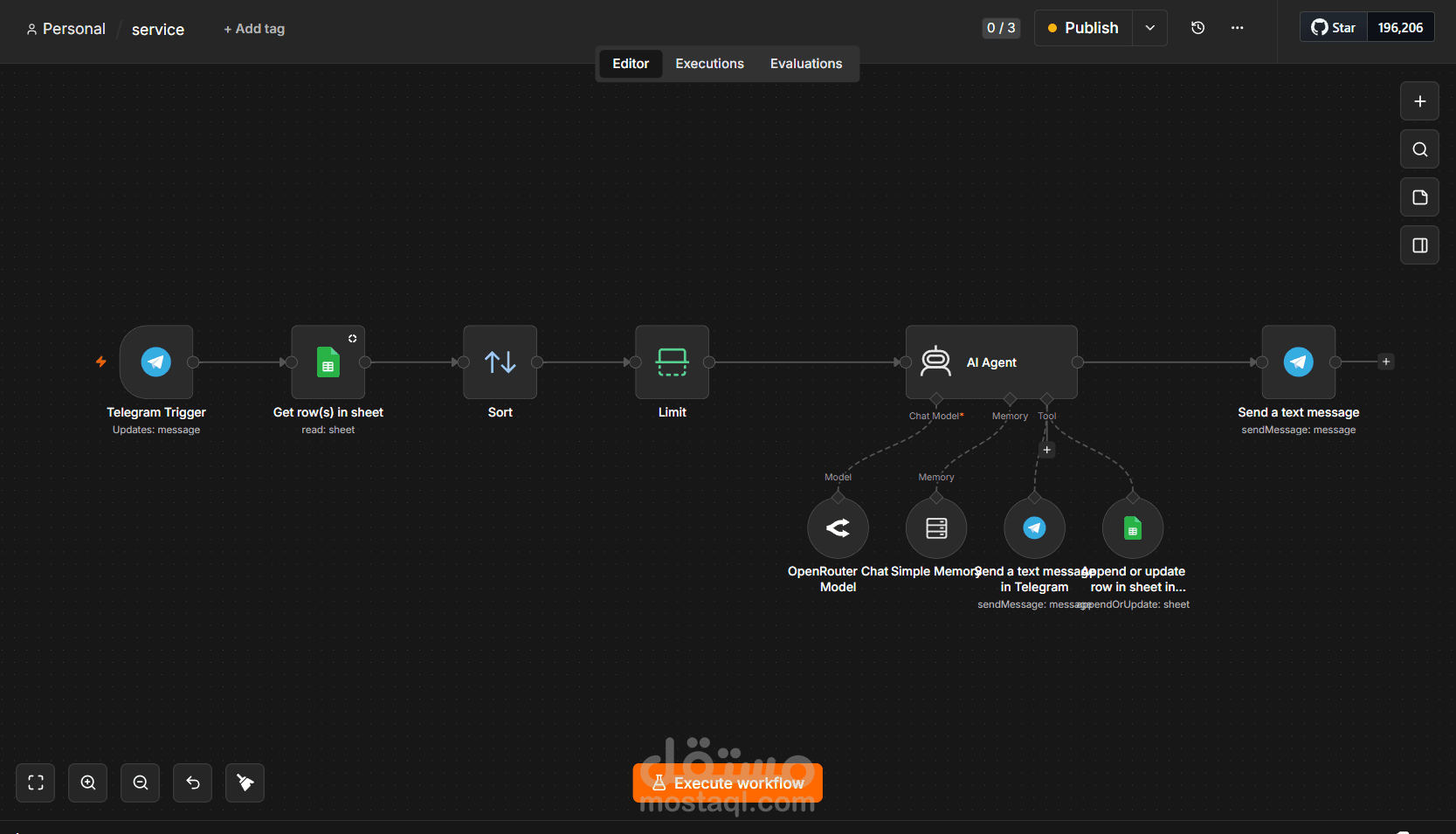Click the undo arrow icon
The width and height of the screenshot is (1456, 834).
pos(193,782)
